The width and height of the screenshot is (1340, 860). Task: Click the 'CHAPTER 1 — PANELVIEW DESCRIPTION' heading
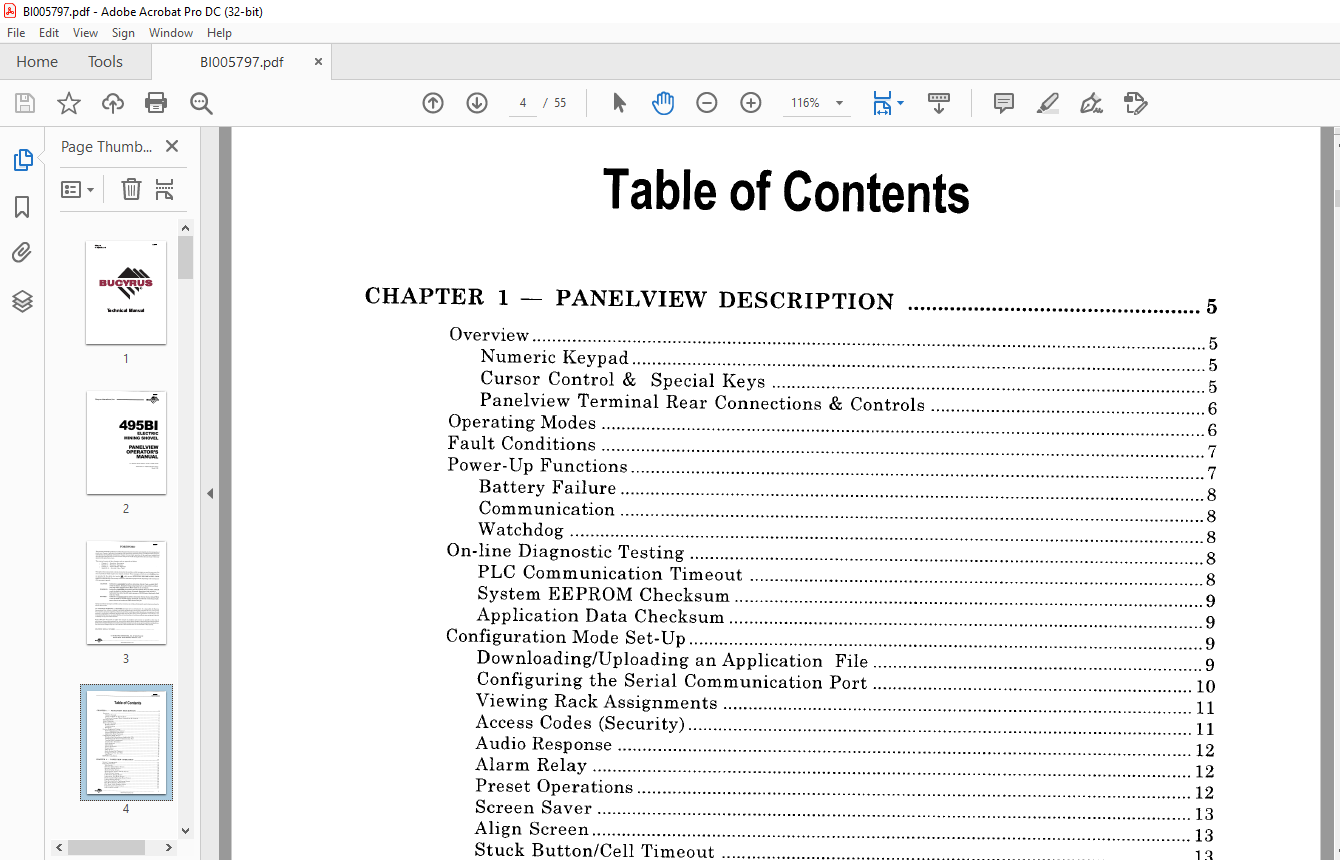click(x=629, y=298)
